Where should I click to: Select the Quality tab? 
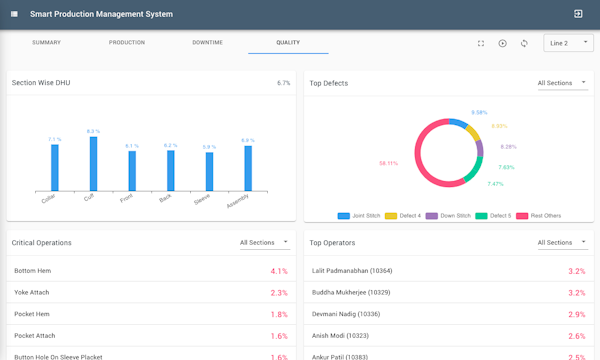288,42
